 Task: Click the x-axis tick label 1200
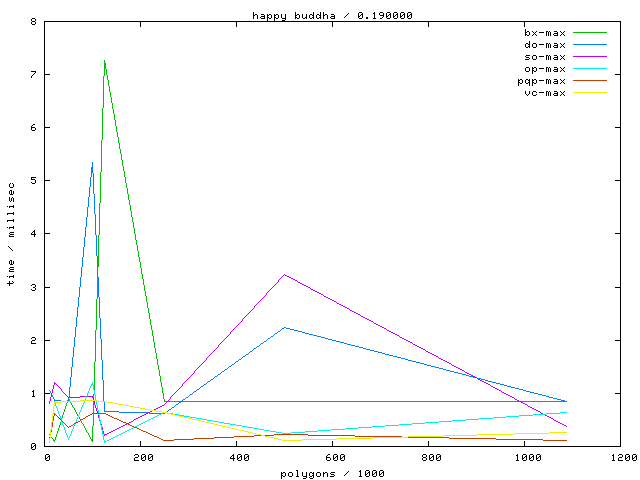coord(622,457)
